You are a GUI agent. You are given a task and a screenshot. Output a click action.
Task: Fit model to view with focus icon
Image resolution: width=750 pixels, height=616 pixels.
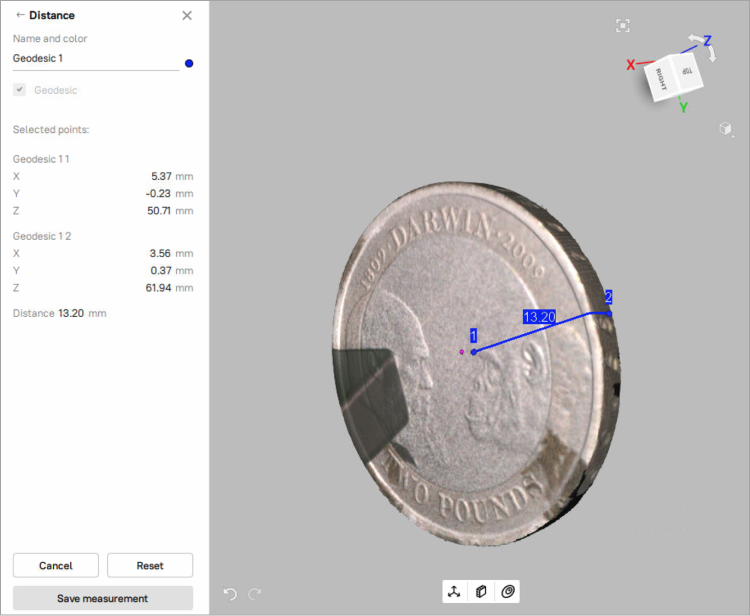pos(623,25)
